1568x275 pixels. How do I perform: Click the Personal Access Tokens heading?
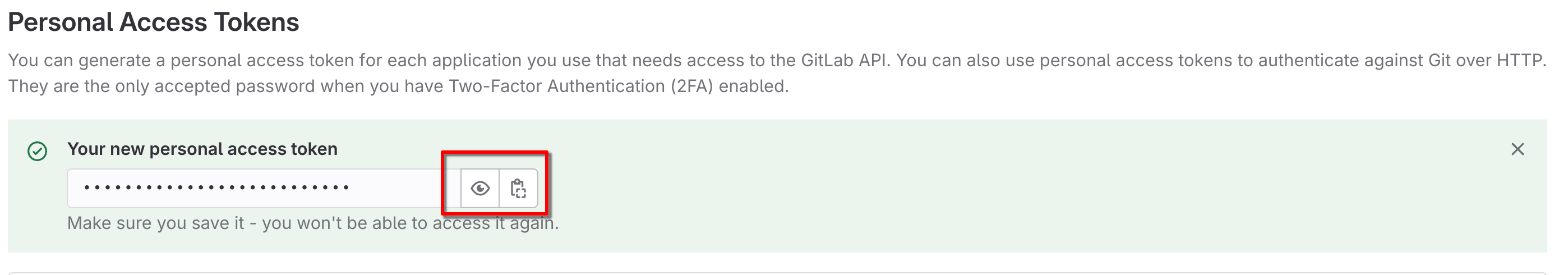pyautogui.click(x=154, y=22)
